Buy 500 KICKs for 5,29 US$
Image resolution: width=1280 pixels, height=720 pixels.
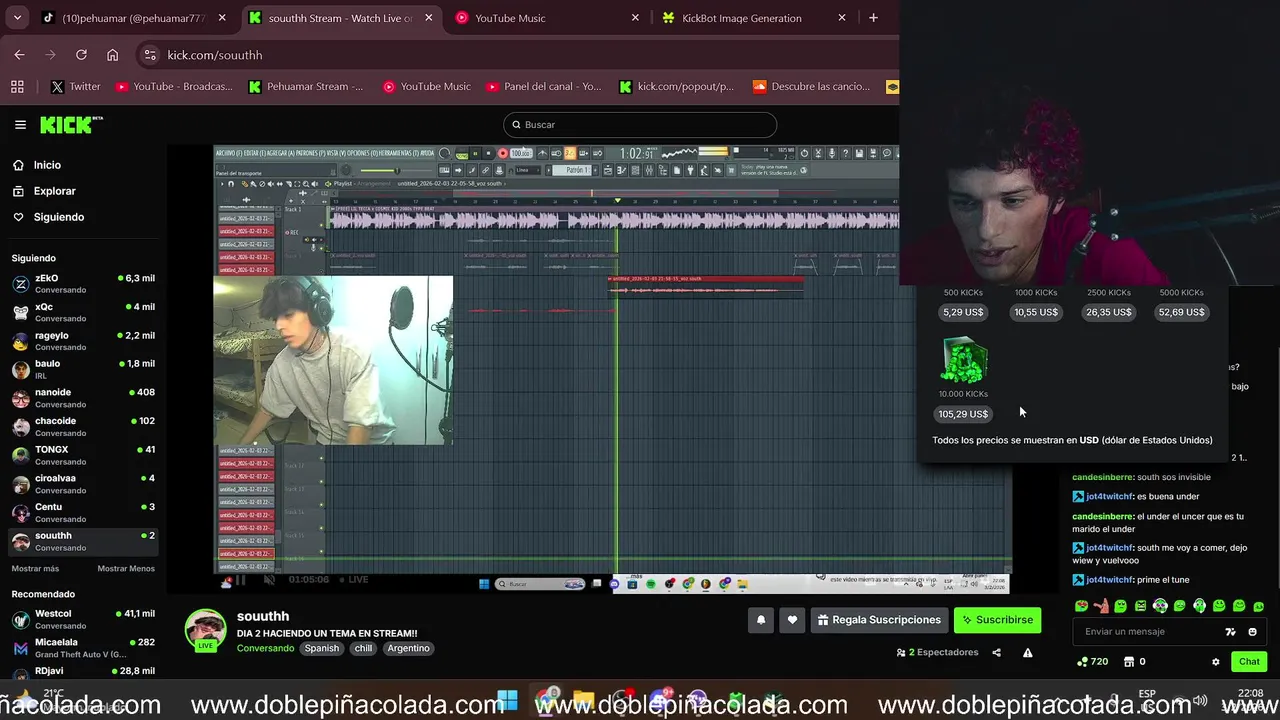[x=963, y=312]
